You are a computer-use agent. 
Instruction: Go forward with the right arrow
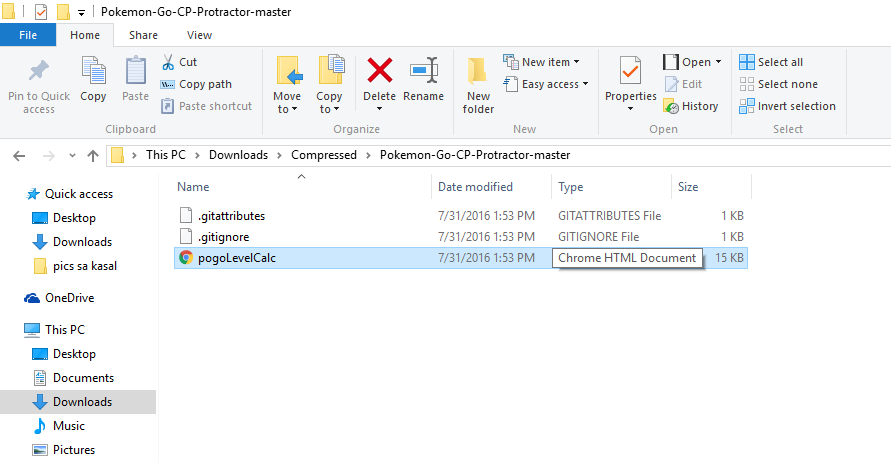49,156
